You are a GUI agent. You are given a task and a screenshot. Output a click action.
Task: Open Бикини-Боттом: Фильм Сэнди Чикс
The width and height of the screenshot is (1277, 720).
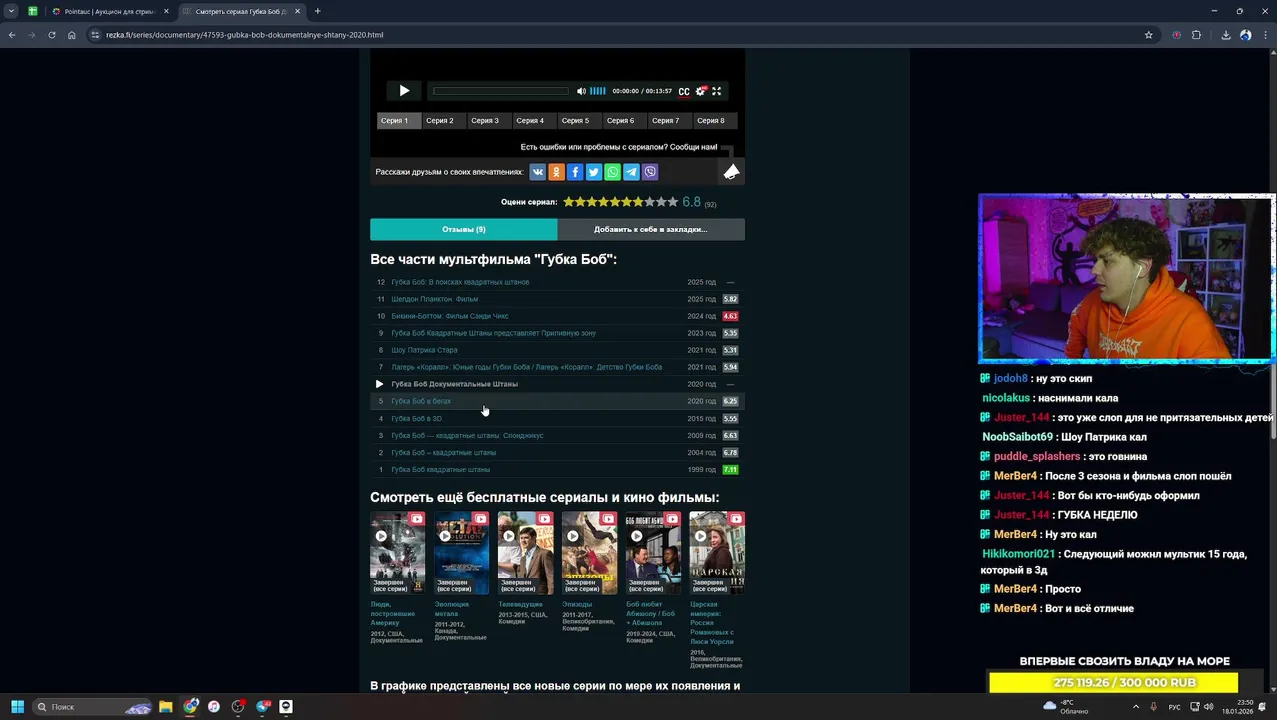point(450,316)
